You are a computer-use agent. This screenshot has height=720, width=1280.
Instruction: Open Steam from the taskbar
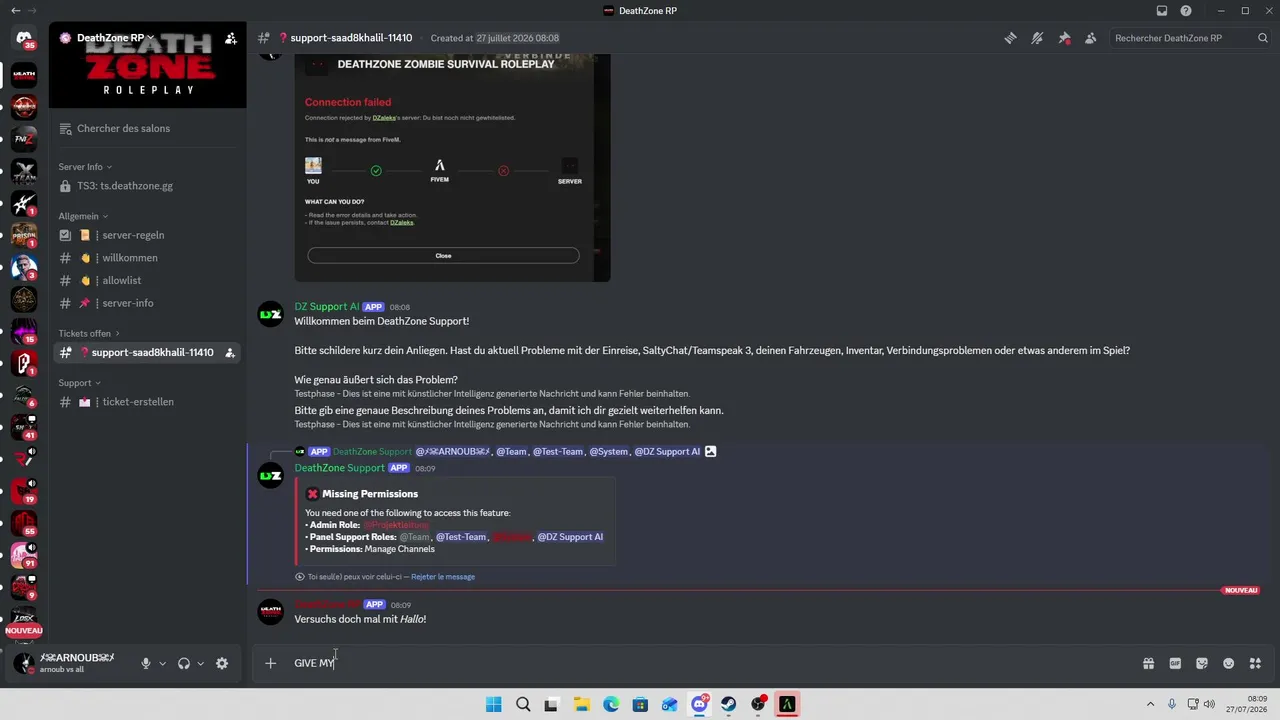coord(729,705)
